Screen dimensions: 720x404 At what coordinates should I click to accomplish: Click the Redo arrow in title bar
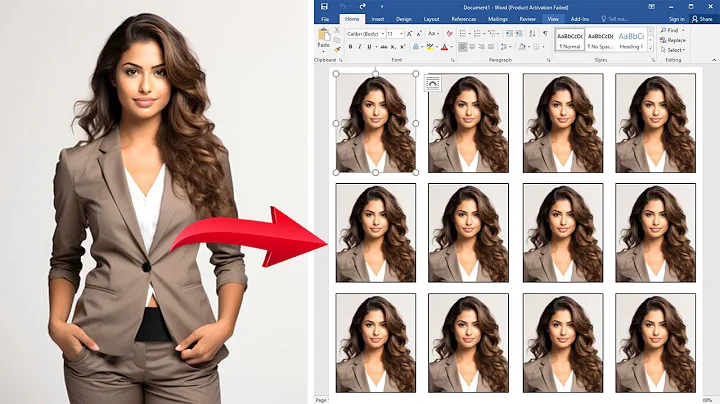363,6
